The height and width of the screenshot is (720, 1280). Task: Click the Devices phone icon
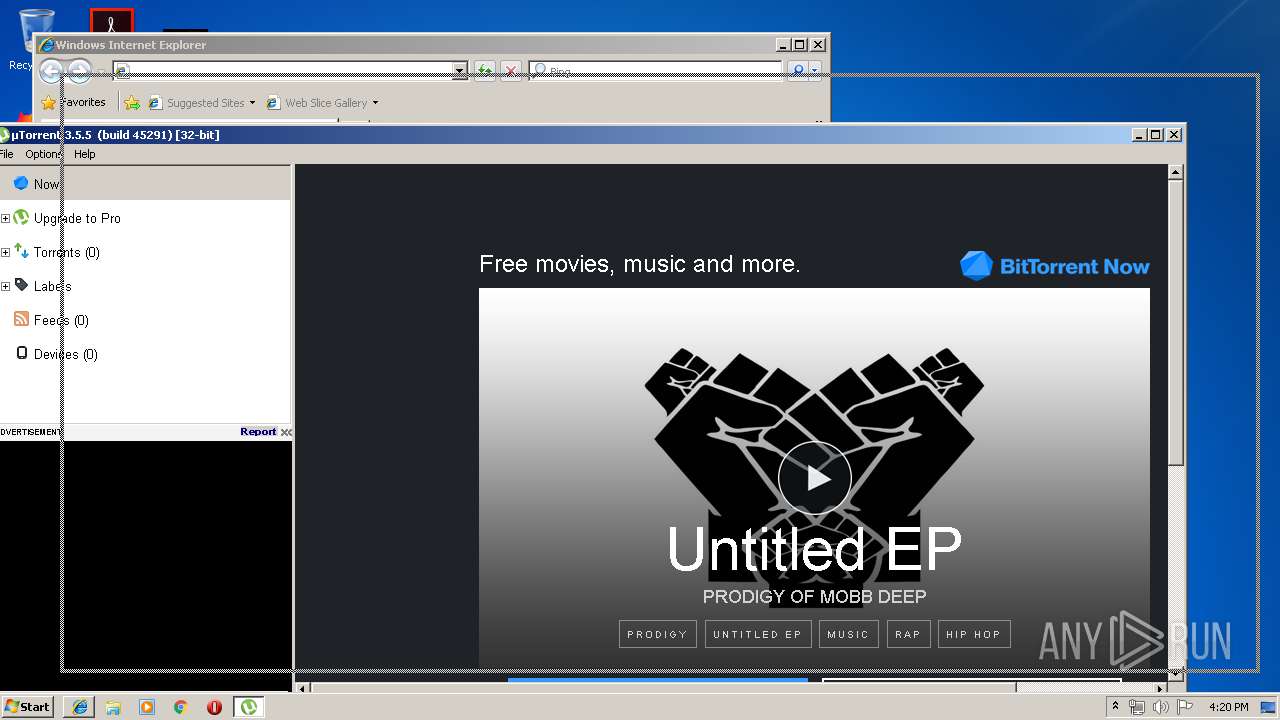pyautogui.click(x=21, y=353)
